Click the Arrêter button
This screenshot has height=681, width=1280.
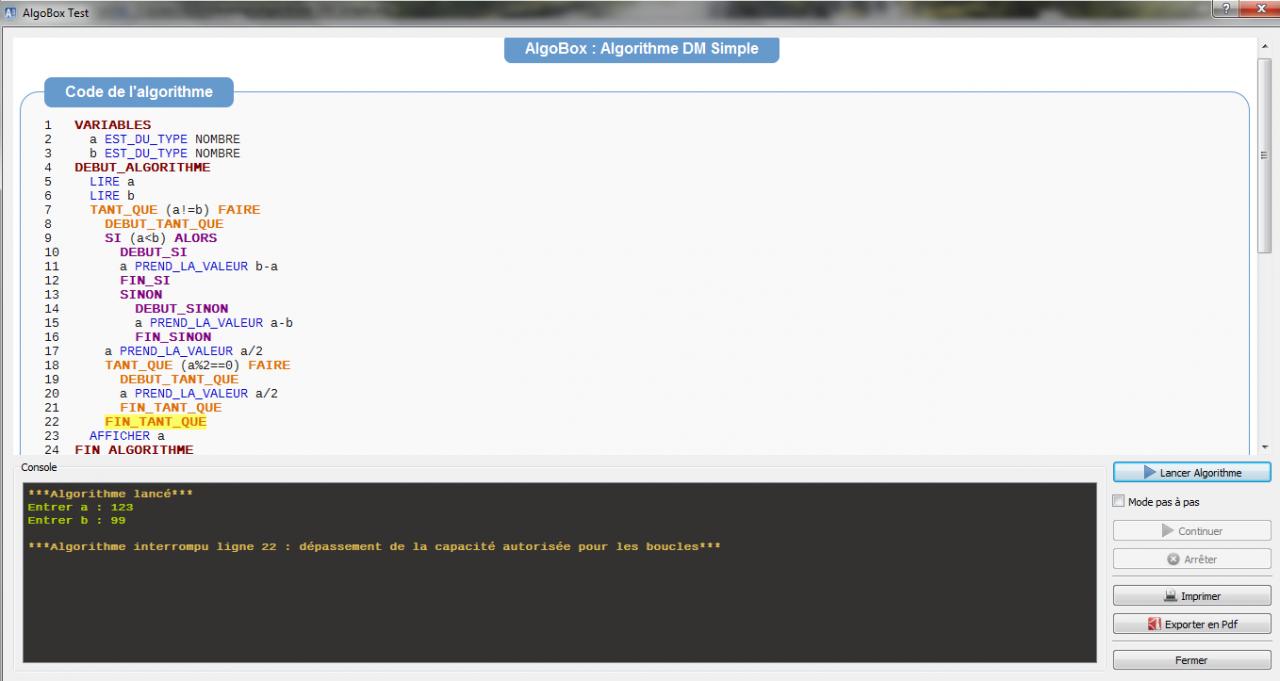coord(1192,559)
